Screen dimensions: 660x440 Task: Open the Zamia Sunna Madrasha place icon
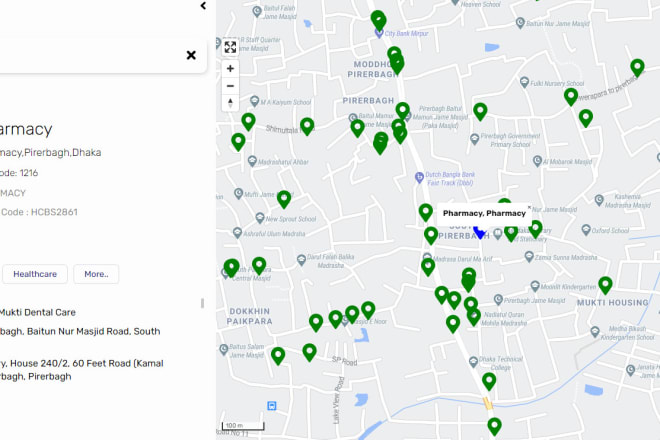pos(529,256)
